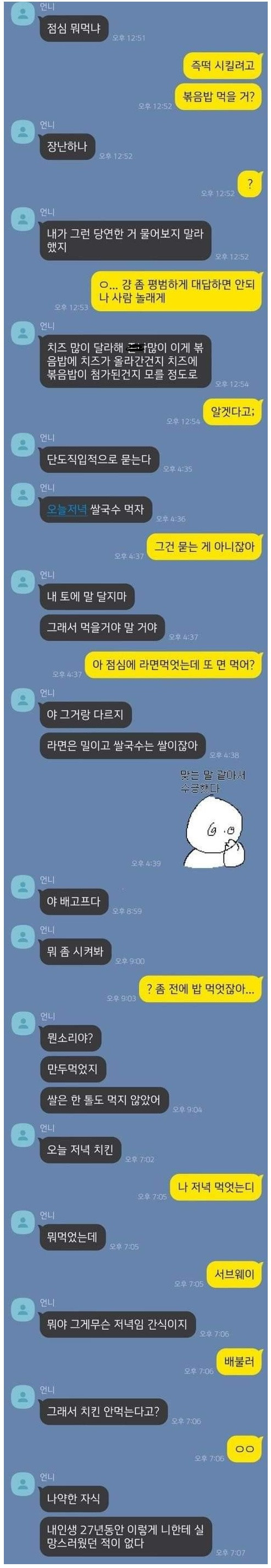The height and width of the screenshot is (1568, 271).
Task: Tap the avatar next to '뭔소리야?'
Action: click(x=23, y=1023)
